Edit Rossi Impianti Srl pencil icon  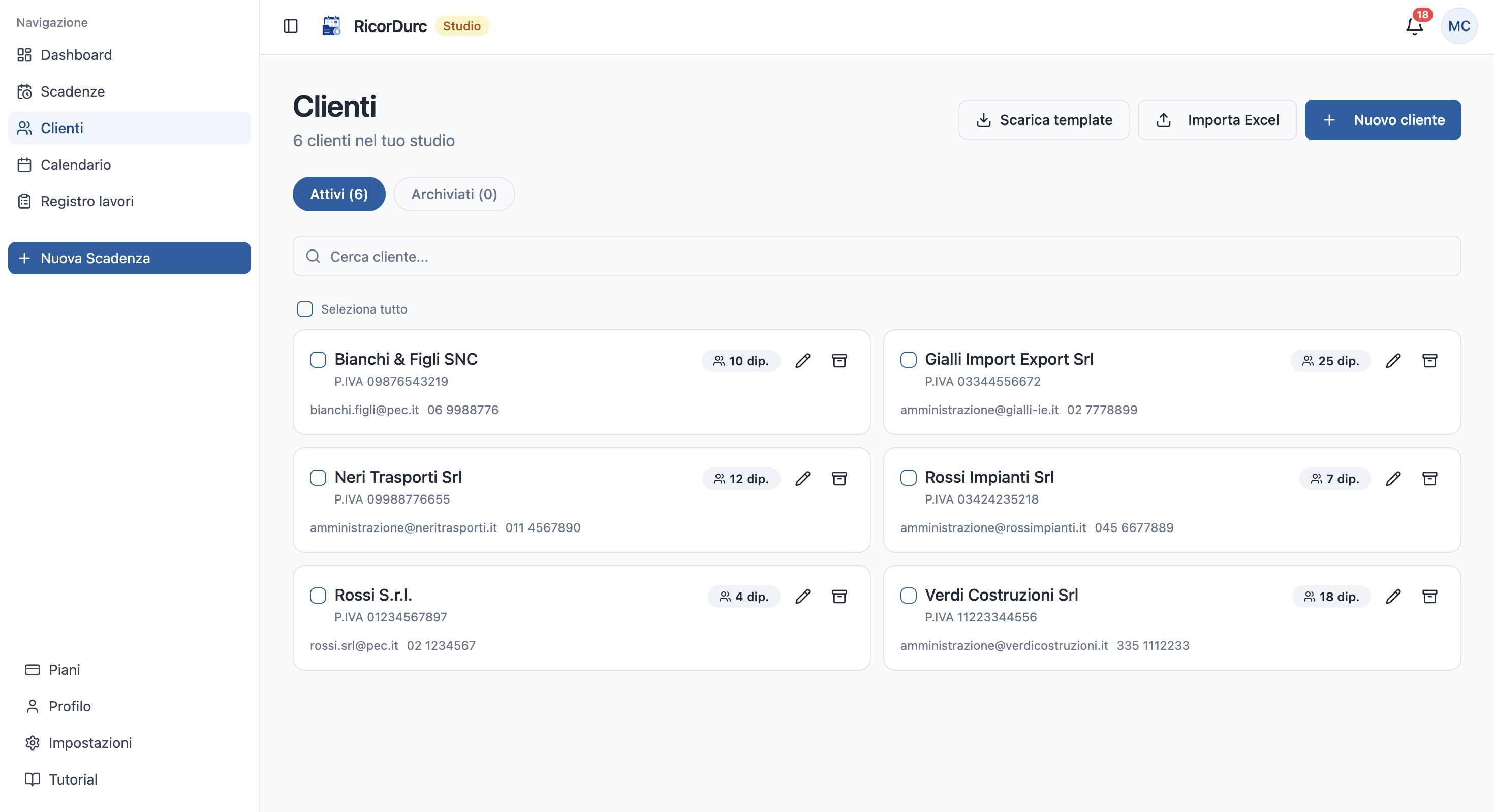pyautogui.click(x=1393, y=479)
